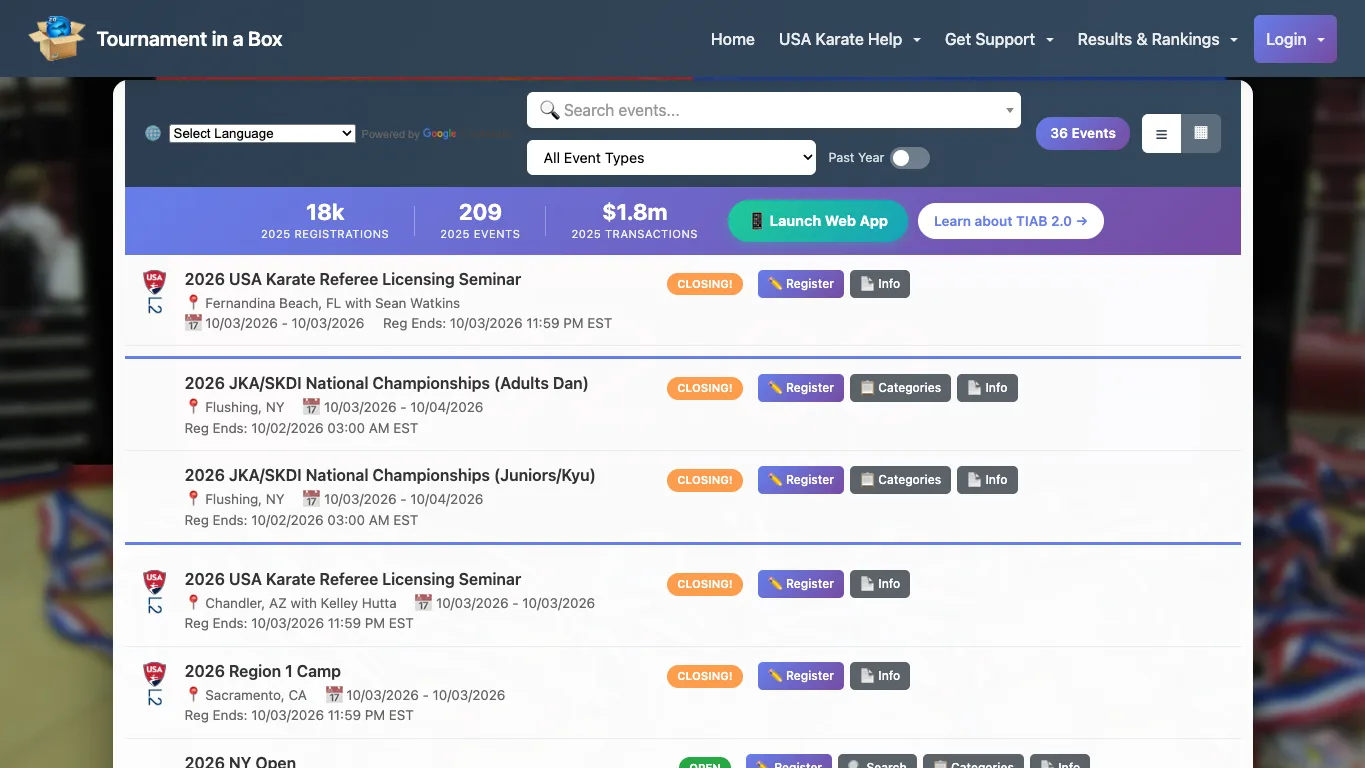Open the USA Karate Help menu

850,39
